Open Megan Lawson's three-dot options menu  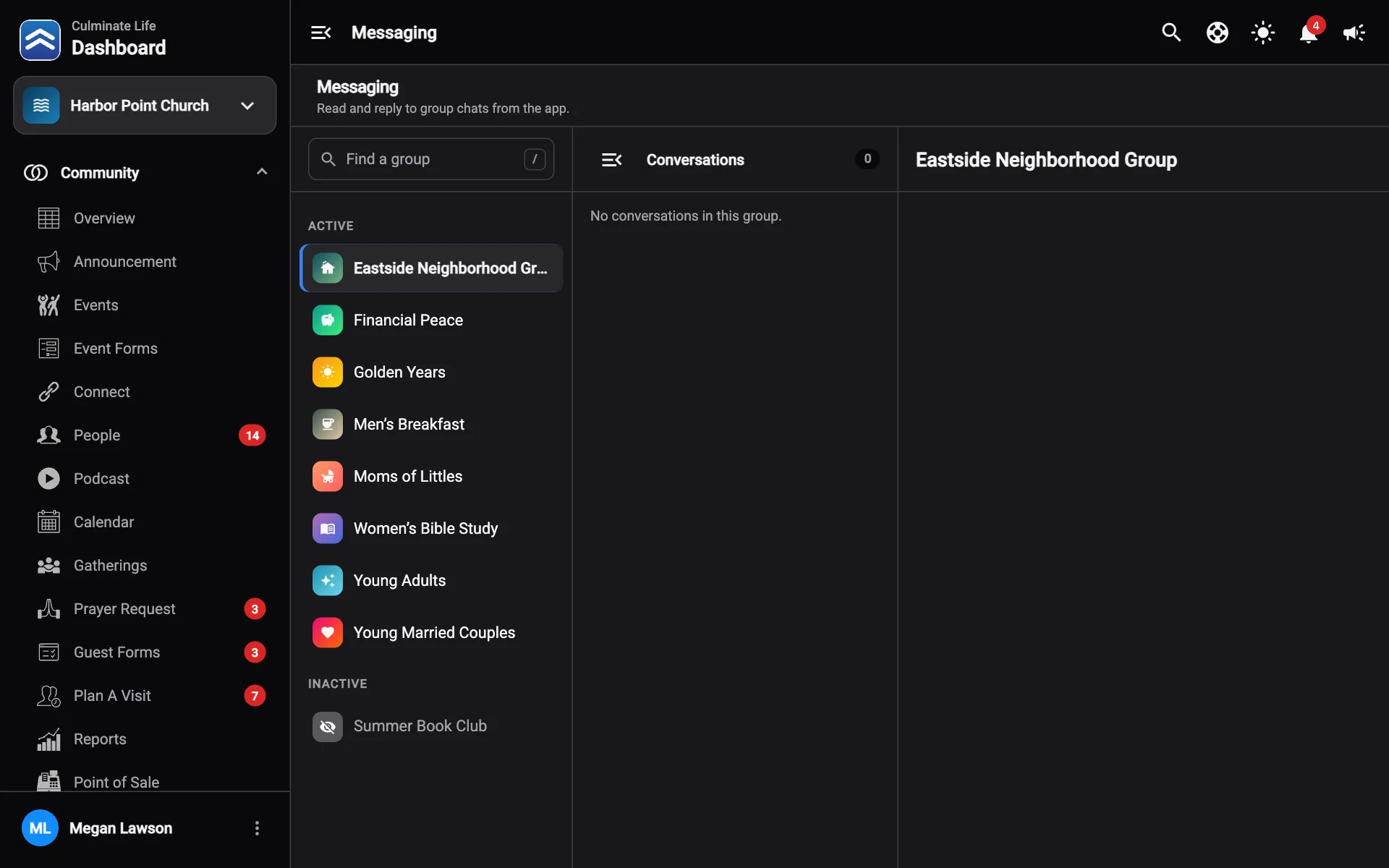(x=257, y=828)
